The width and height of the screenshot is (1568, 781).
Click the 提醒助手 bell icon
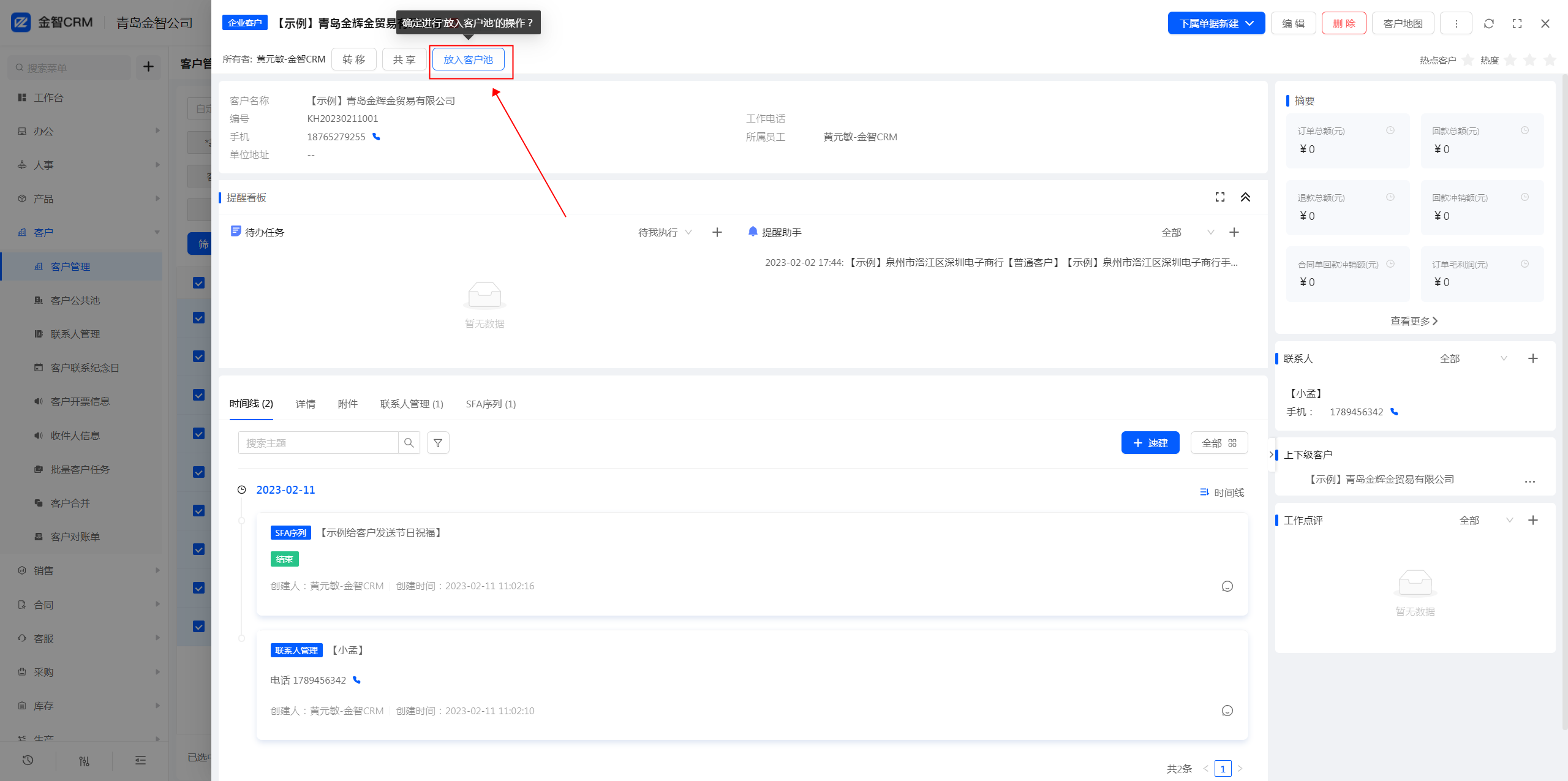click(x=753, y=232)
